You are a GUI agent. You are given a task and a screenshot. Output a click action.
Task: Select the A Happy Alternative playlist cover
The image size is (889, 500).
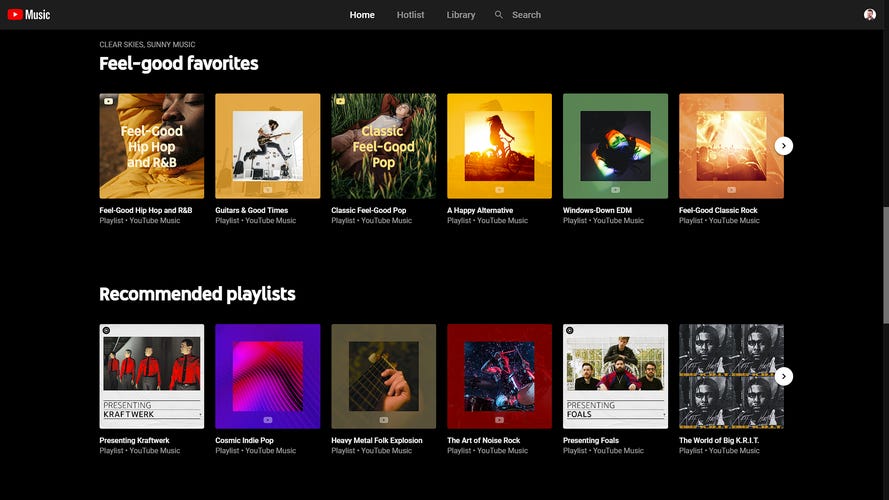[x=499, y=146]
